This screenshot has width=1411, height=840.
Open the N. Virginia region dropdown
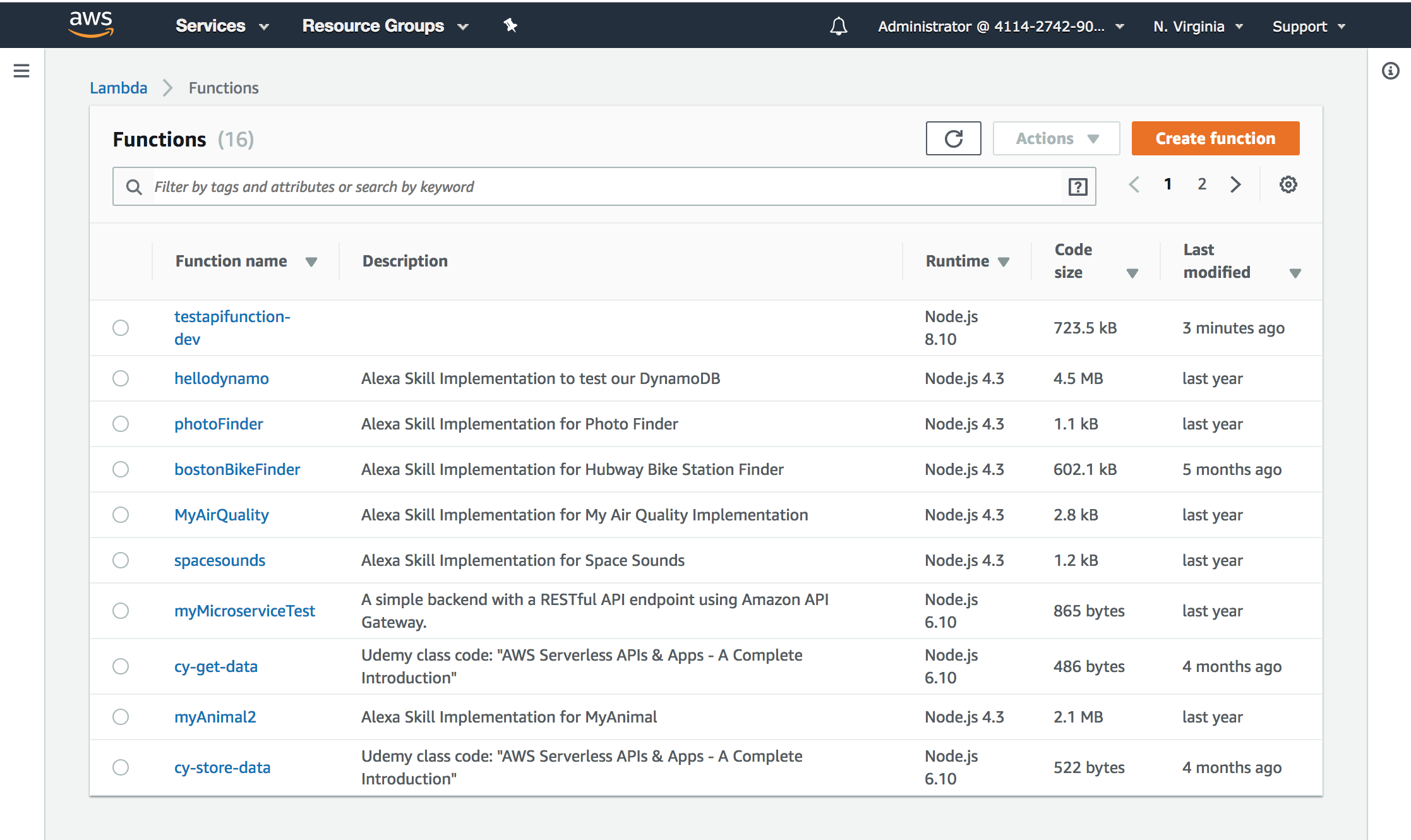[x=1198, y=27]
